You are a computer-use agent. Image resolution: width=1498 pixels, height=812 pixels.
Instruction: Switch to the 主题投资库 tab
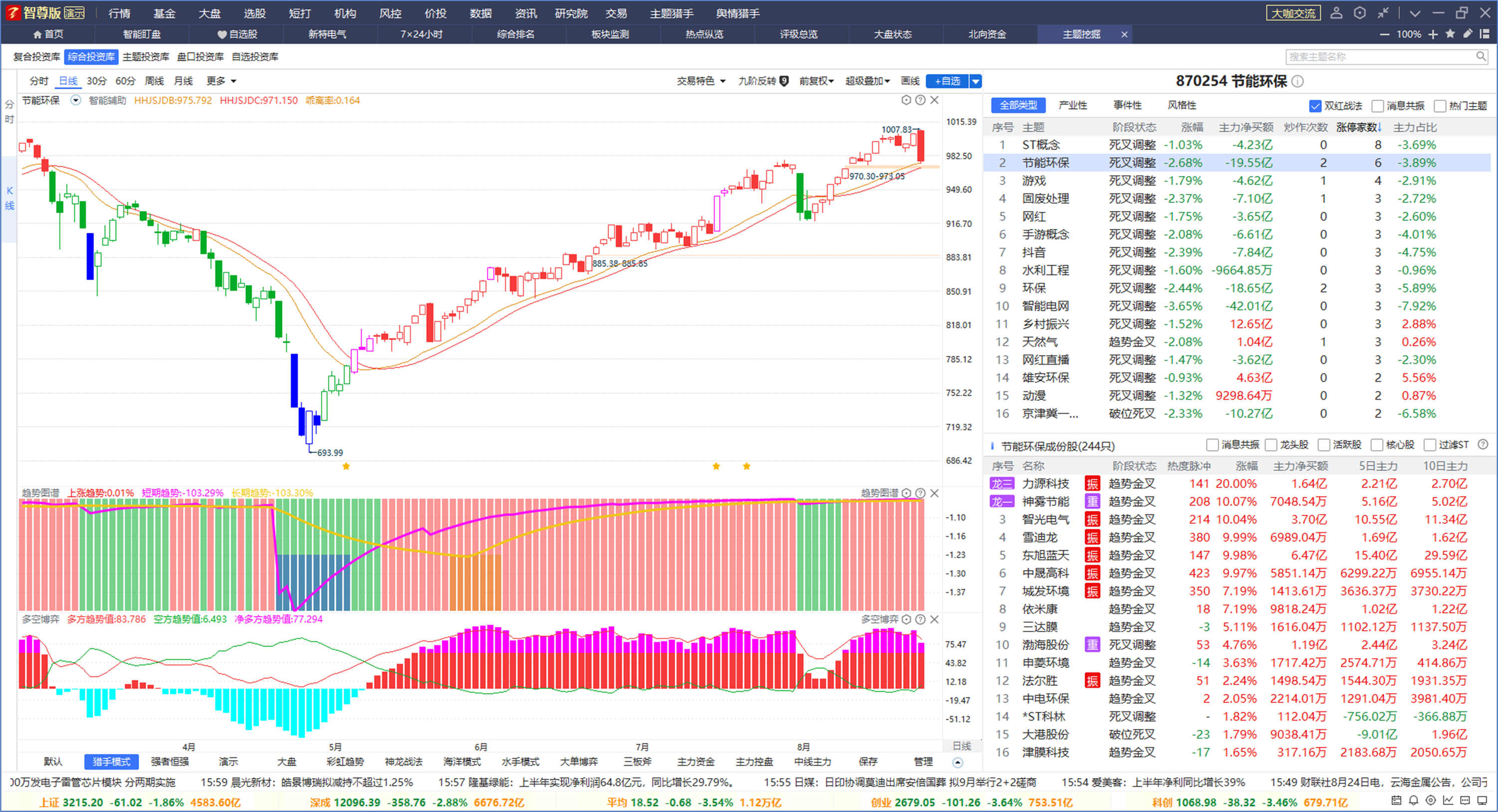pos(146,56)
